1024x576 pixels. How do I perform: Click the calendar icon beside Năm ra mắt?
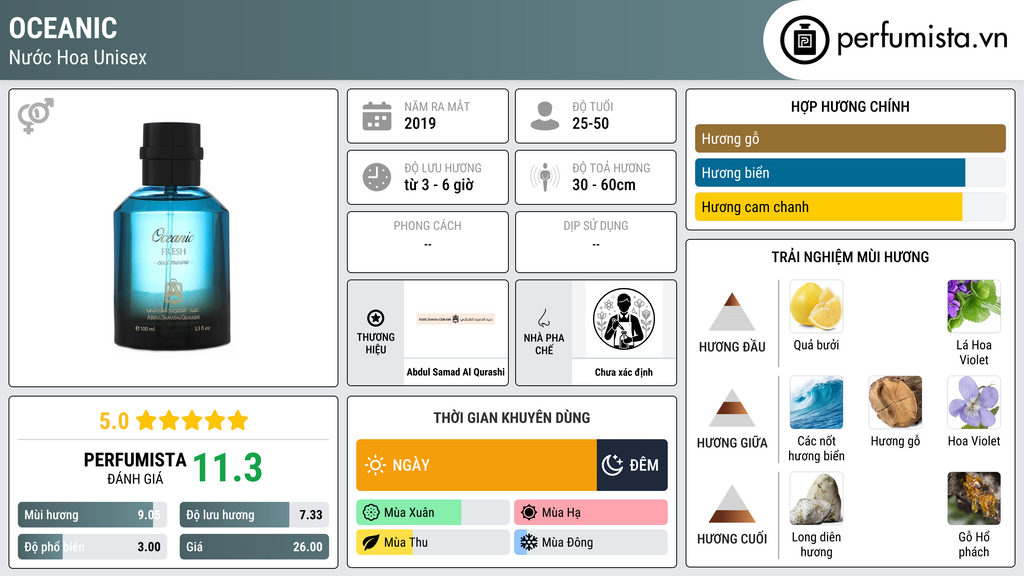tap(377, 116)
